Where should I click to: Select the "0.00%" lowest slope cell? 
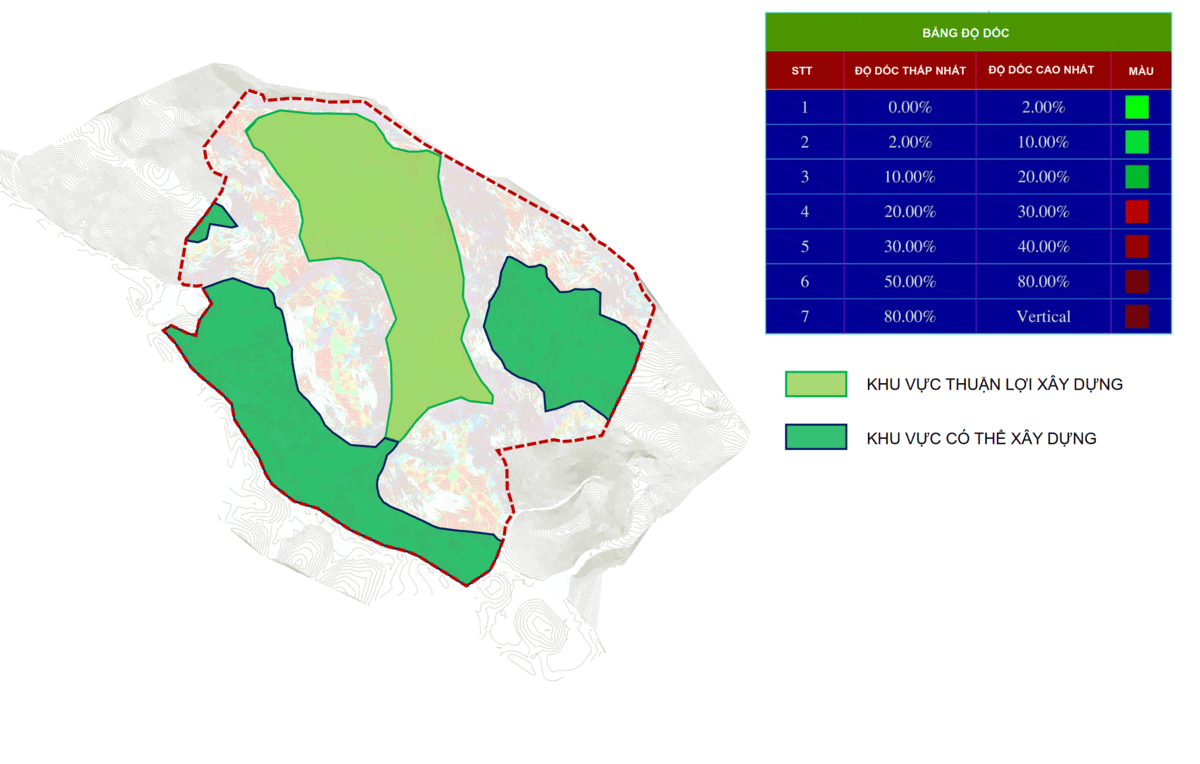(x=909, y=107)
